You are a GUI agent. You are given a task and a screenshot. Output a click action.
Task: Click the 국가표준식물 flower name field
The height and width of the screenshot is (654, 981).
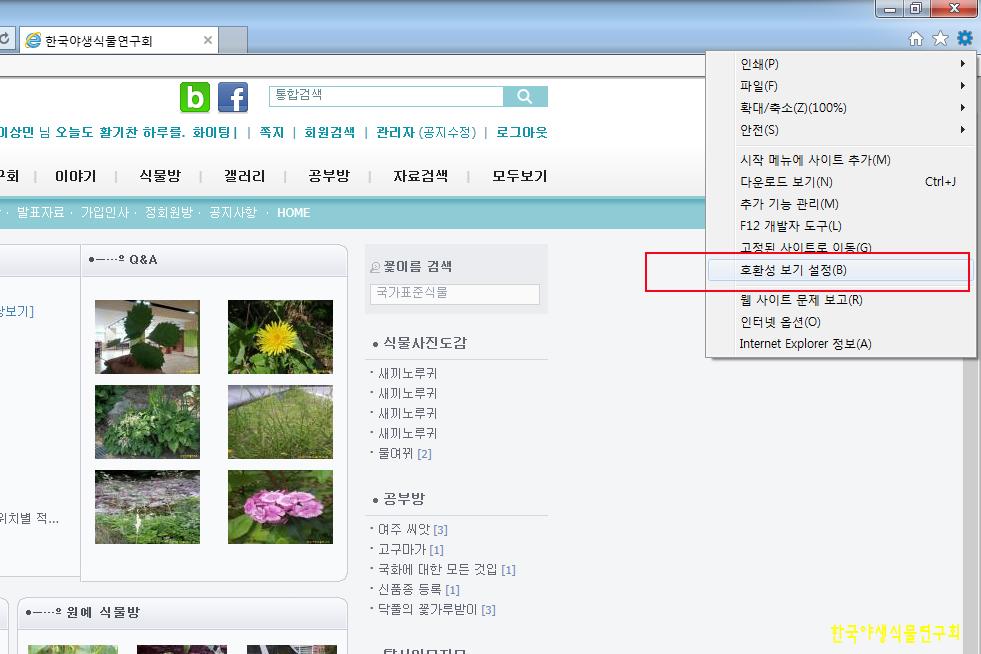[x=454, y=294]
